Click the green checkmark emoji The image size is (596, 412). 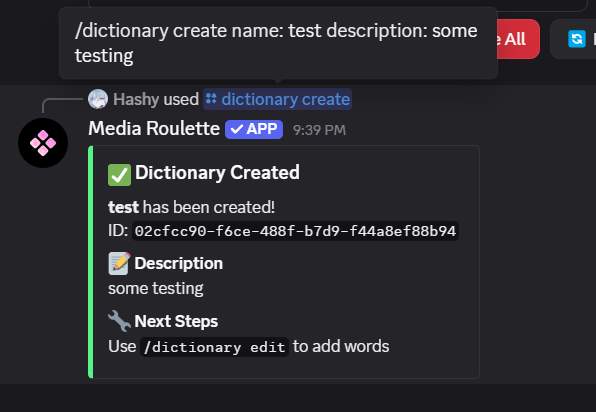click(x=119, y=175)
